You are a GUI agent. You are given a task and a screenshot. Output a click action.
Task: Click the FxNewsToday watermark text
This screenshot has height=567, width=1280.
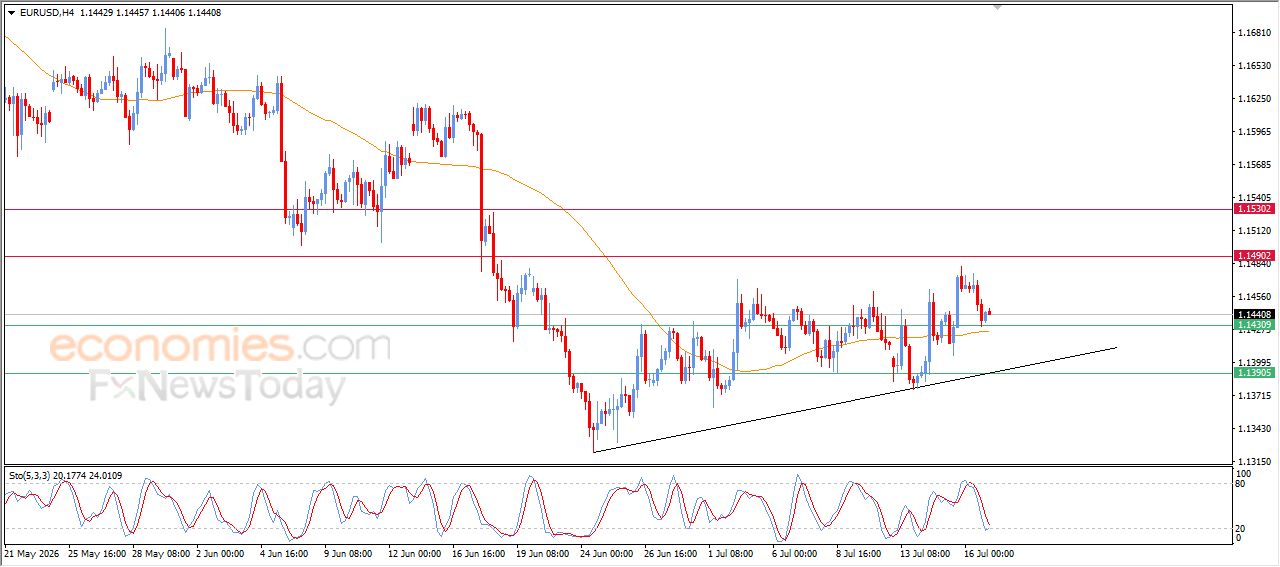(x=218, y=385)
